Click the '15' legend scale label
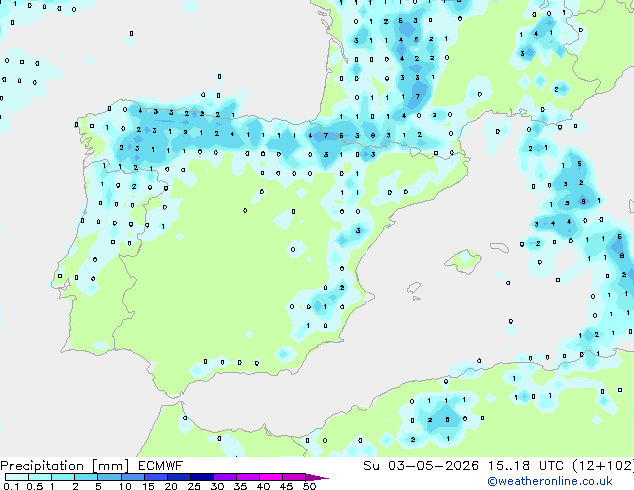The width and height of the screenshot is (634, 490). pos(148,486)
